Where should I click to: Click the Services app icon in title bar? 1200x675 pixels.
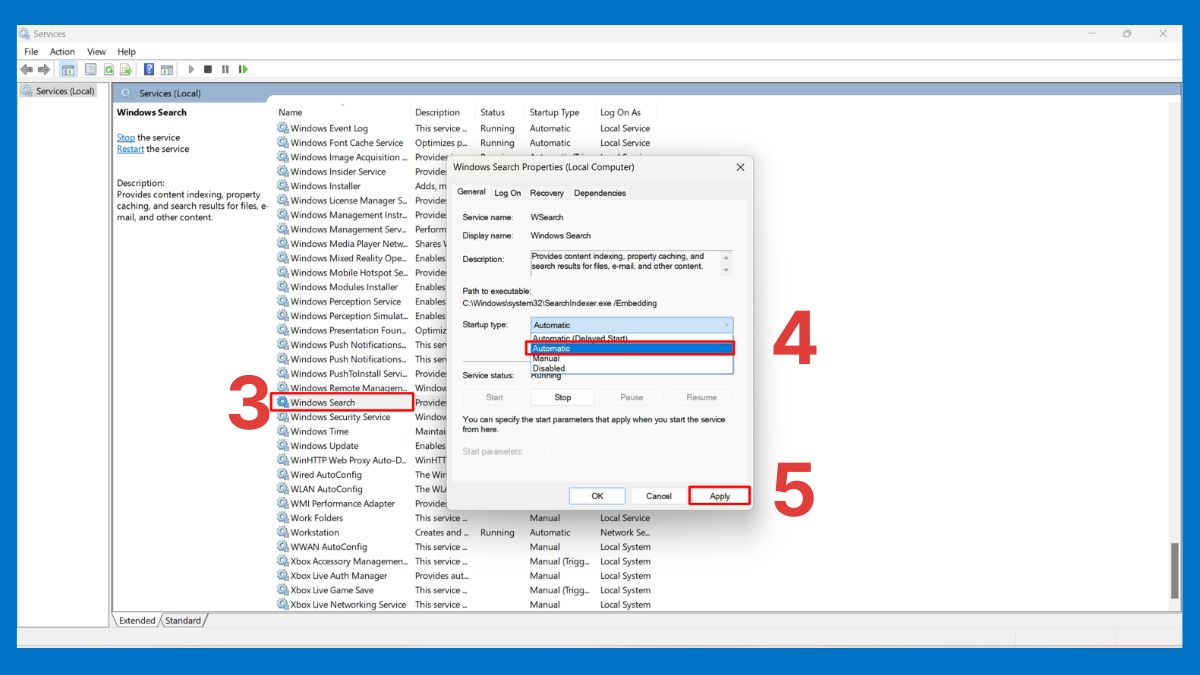25,34
